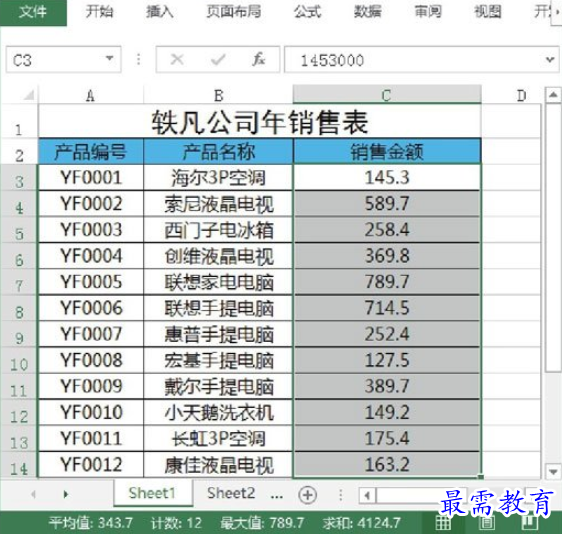
Task: Select cell containing 海尔3P空调
Action: [x=218, y=177]
